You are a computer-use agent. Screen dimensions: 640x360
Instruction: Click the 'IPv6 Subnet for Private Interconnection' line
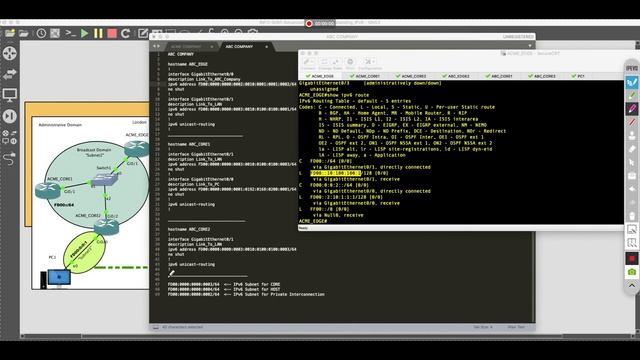pos(246,294)
